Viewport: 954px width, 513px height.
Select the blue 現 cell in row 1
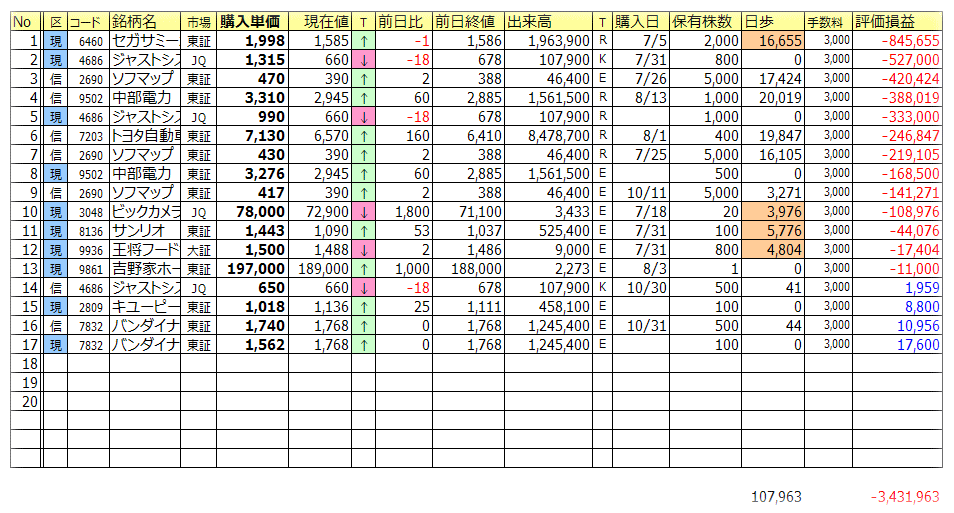click(56, 41)
